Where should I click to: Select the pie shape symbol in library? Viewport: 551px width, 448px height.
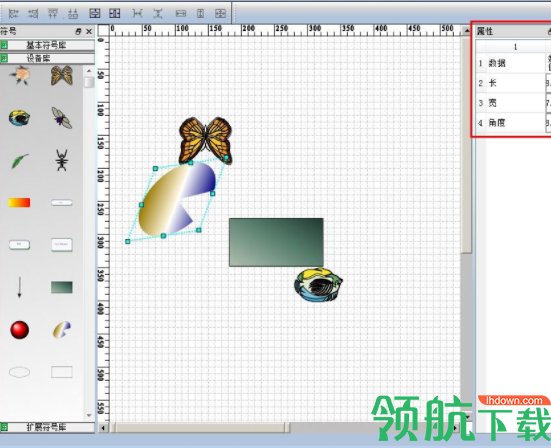tap(62, 330)
